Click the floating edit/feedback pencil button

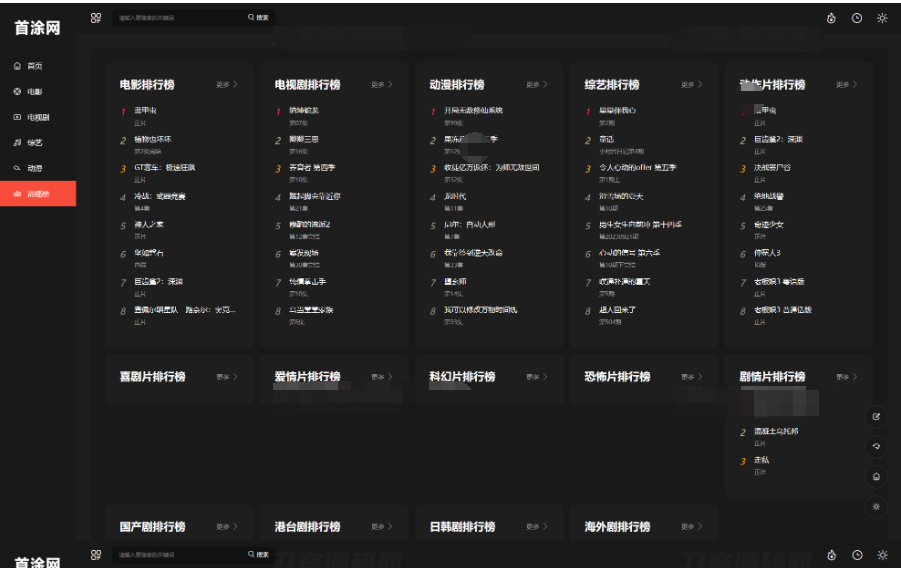coord(877,416)
